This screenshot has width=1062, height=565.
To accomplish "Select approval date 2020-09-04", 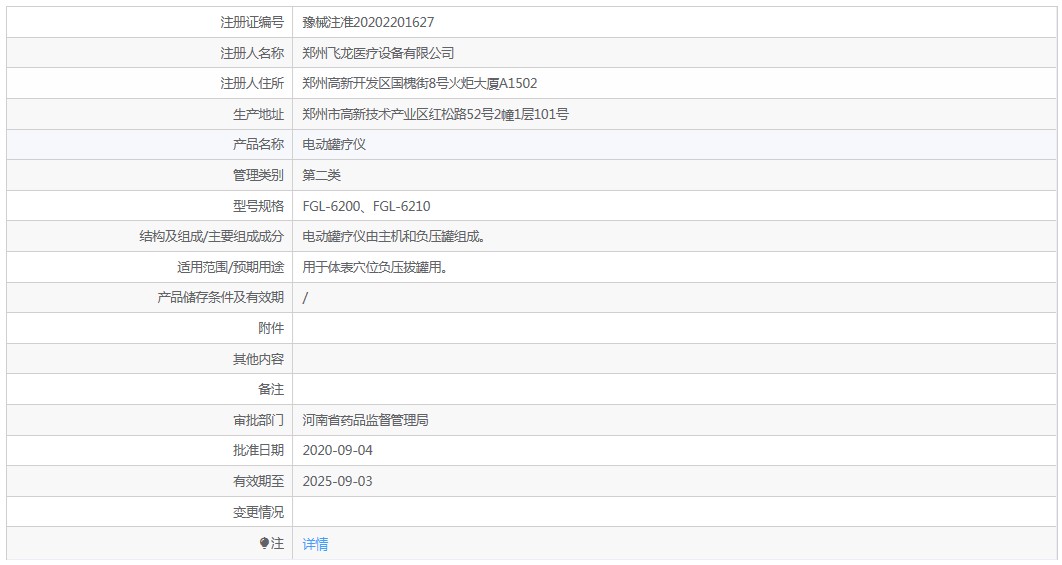I will [x=337, y=451].
